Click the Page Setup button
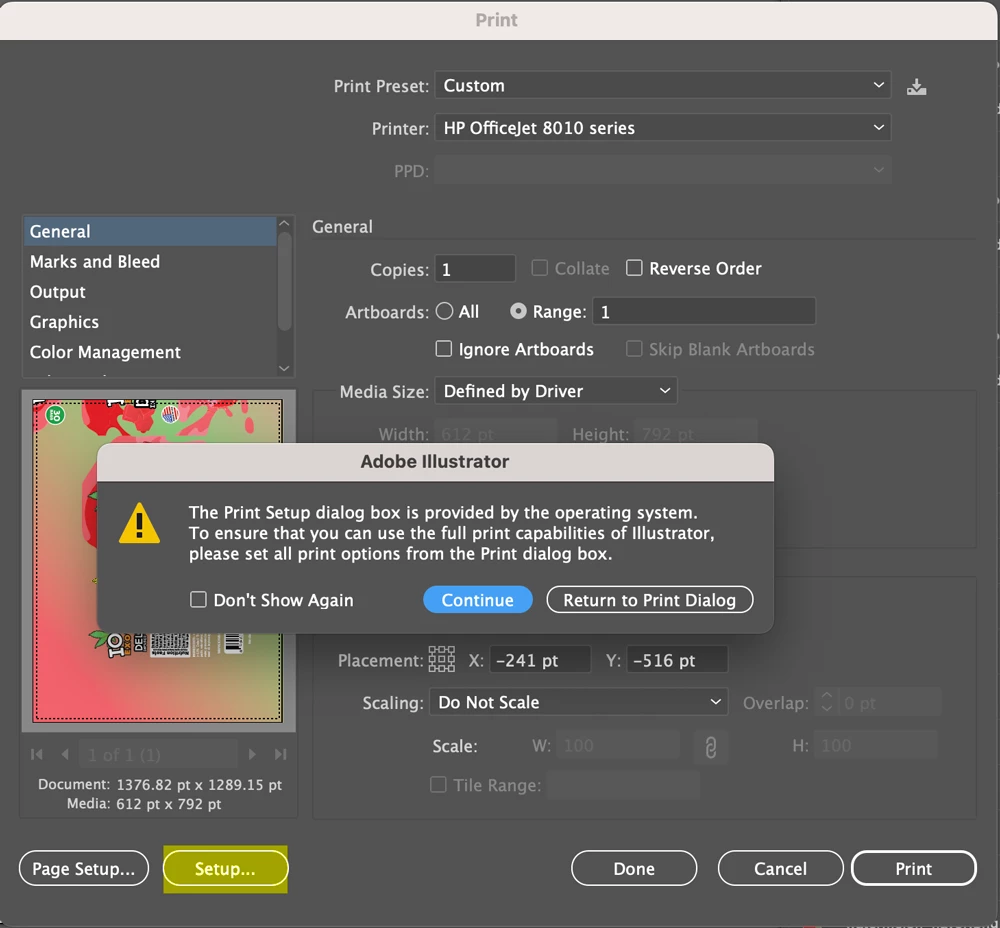The image size is (1000, 928). coord(84,868)
